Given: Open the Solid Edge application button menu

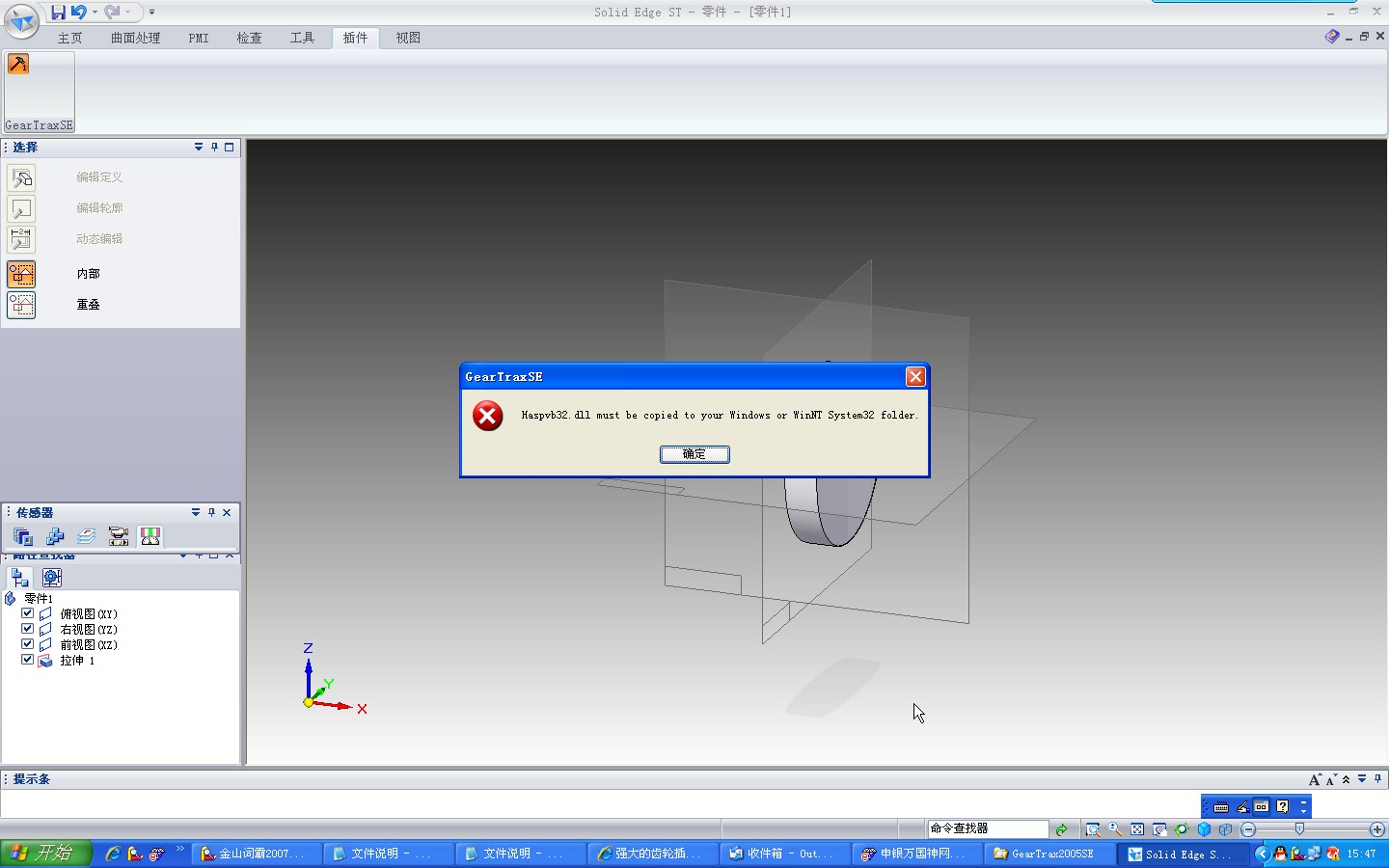Looking at the screenshot, I should pyautogui.click(x=21, y=21).
